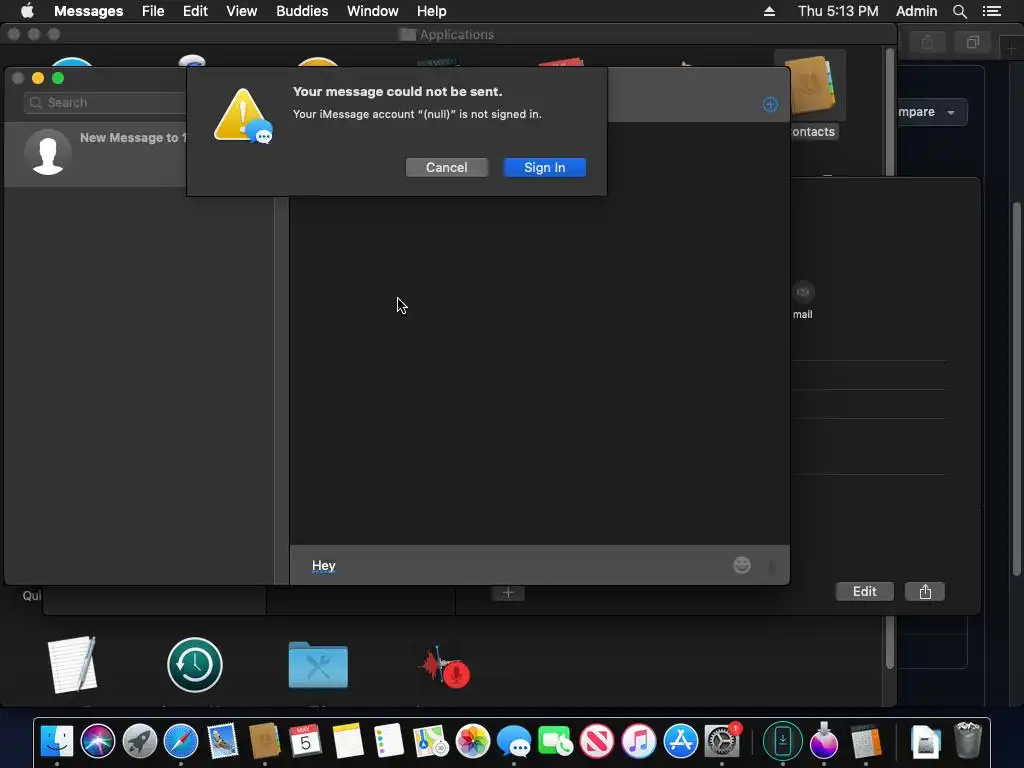This screenshot has width=1024, height=768.
Task: Click the Admin user menu
Action: pos(916,11)
